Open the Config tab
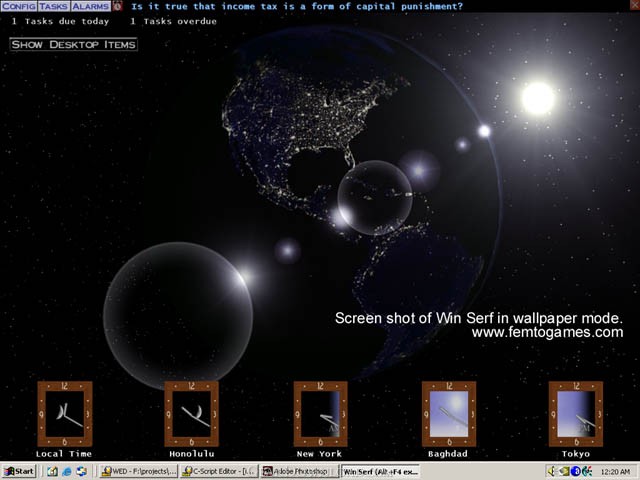The height and width of the screenshot is (480, 640). (x=18, y=6)
